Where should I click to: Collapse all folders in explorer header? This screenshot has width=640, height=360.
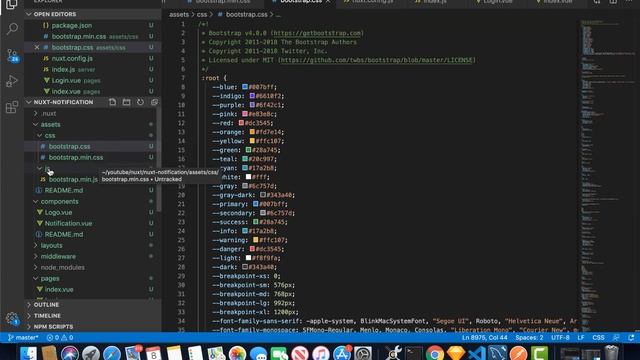pyautogui.click(x=154, y=102)
